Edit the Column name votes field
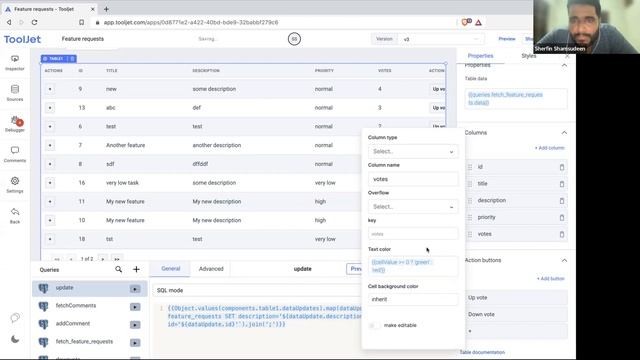Image resolution: width=640 pixels, height=360 pixels. [x=413, y=179]
